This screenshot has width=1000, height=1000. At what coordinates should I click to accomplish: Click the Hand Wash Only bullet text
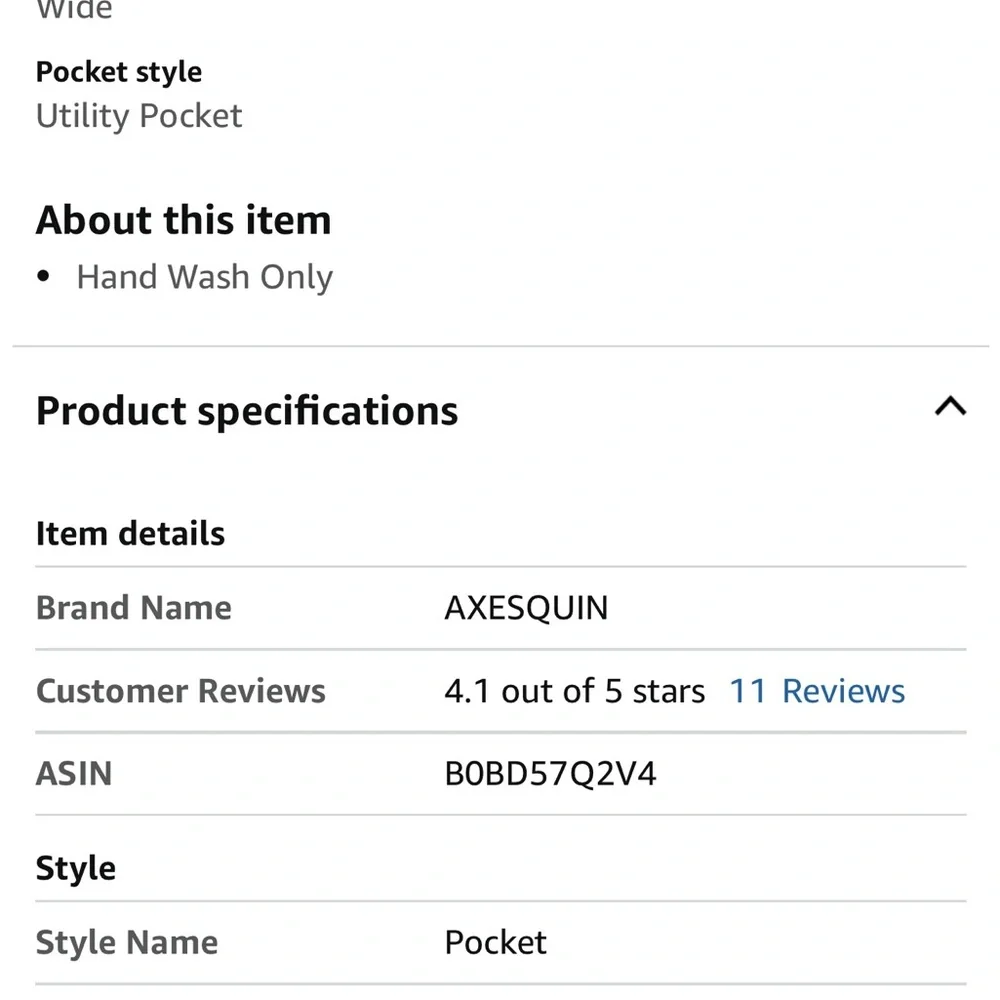(x=204, y=276)
